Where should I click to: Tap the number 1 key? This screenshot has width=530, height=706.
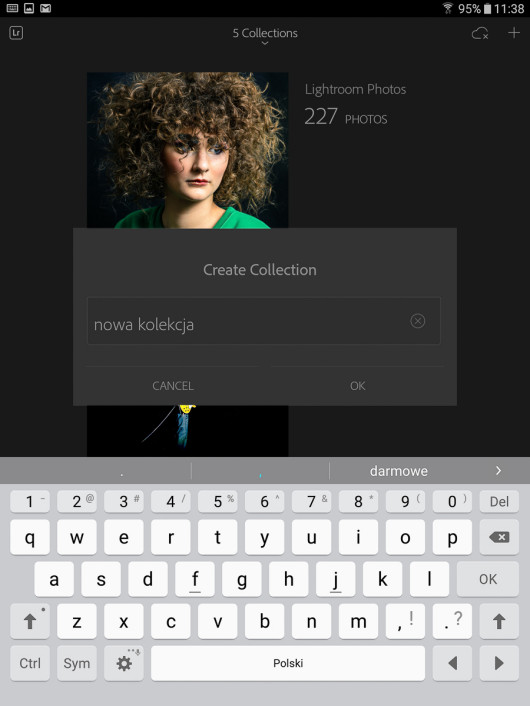click(x=30, y=502)
